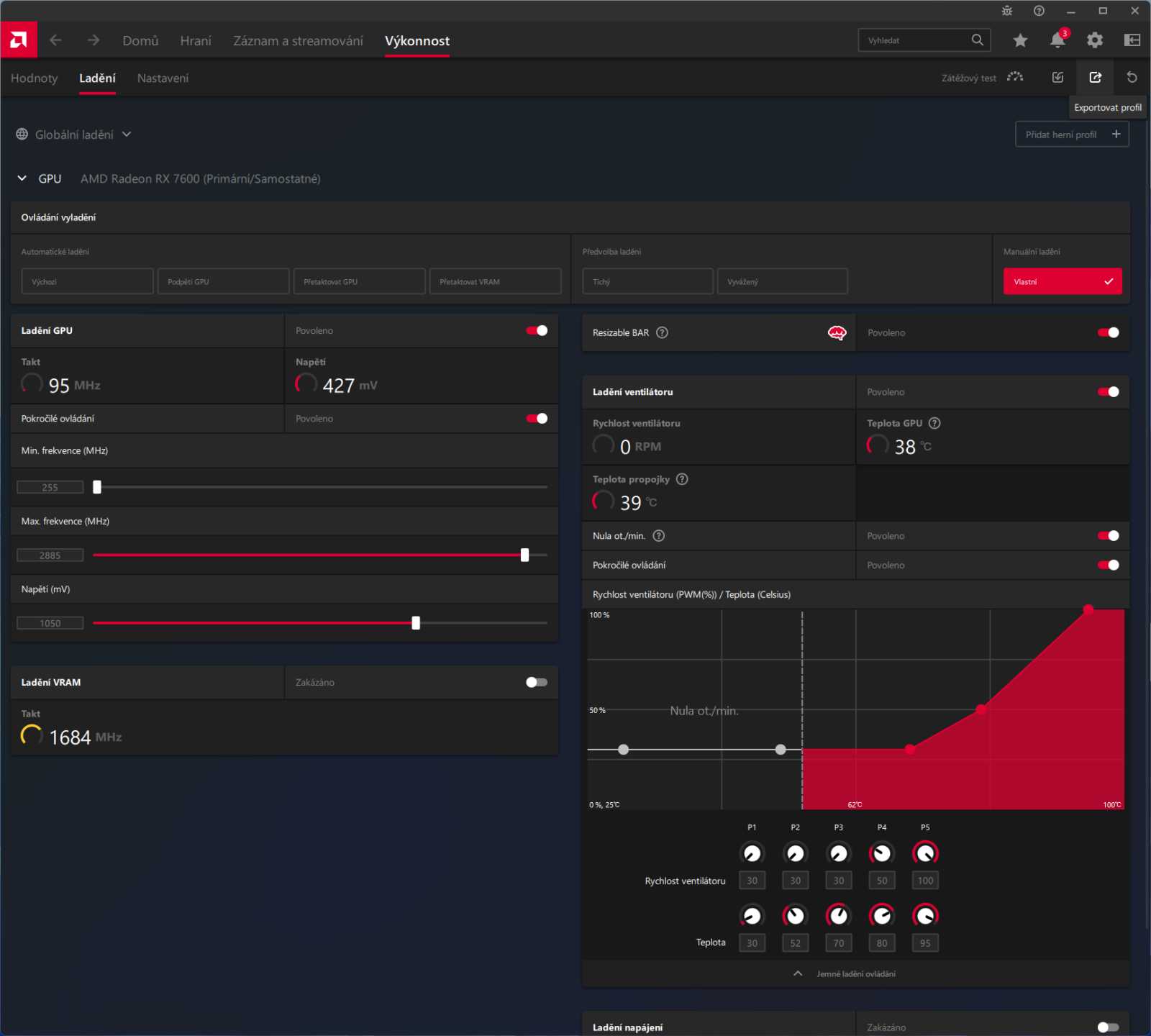The image size is (1151, 1036).
Task: Click the Resizable BAR brain icon
Action: coord(837,332)
